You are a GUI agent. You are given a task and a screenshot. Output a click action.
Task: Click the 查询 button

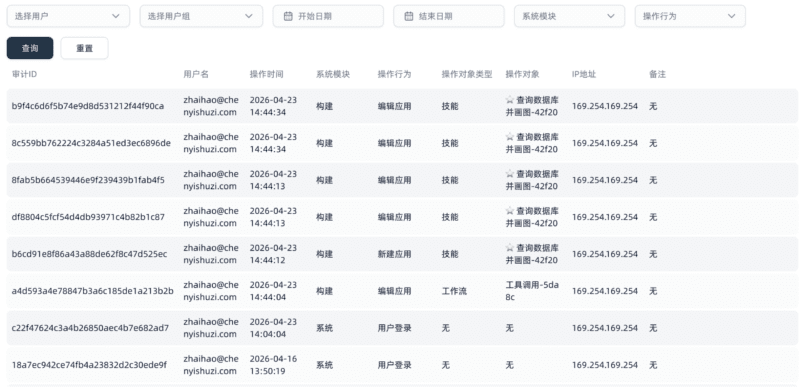tap(30, 48)
